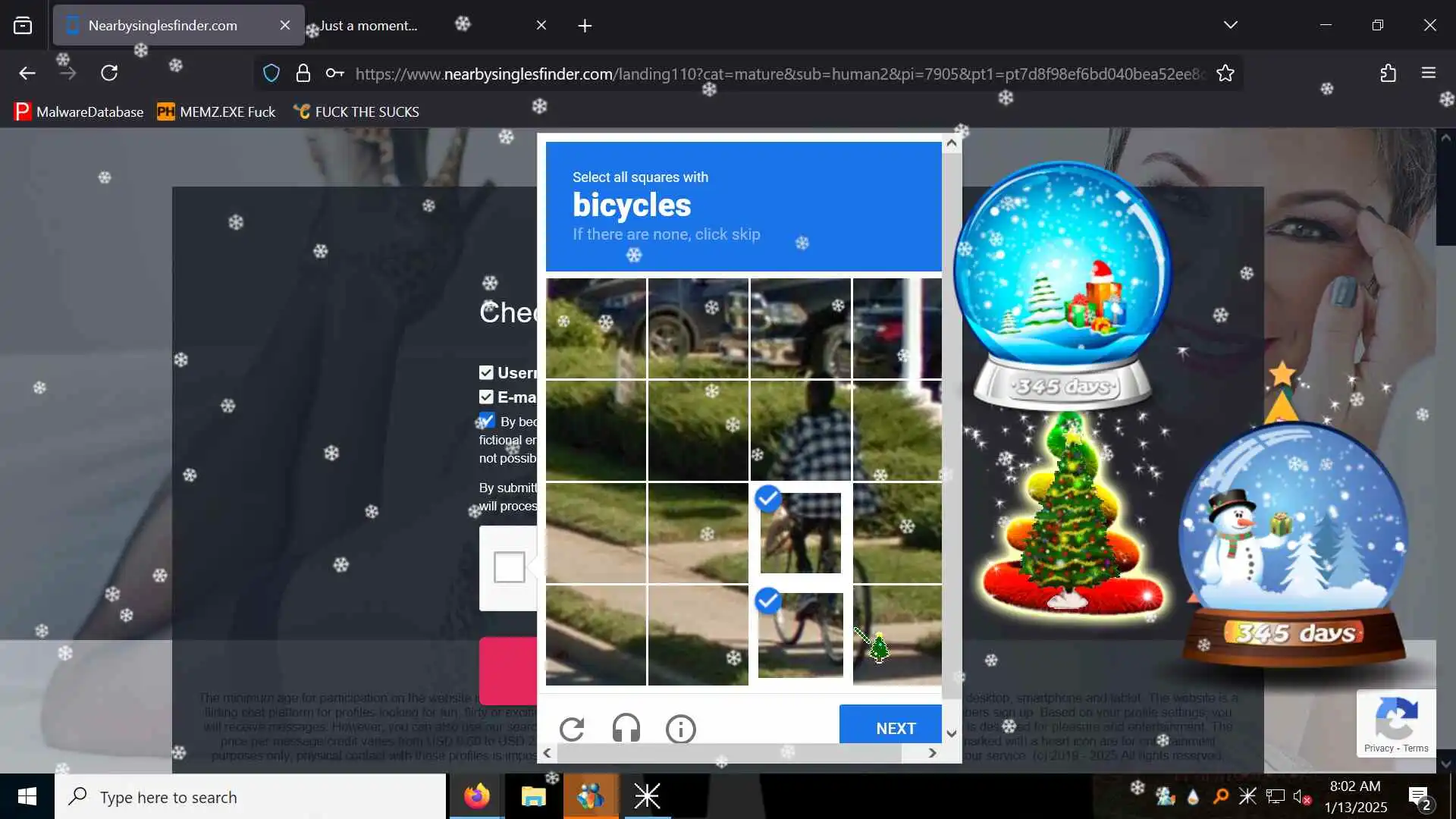Open Firefox application hamburger menu
1456x819 pixels.
click(x=1429, y=74)
